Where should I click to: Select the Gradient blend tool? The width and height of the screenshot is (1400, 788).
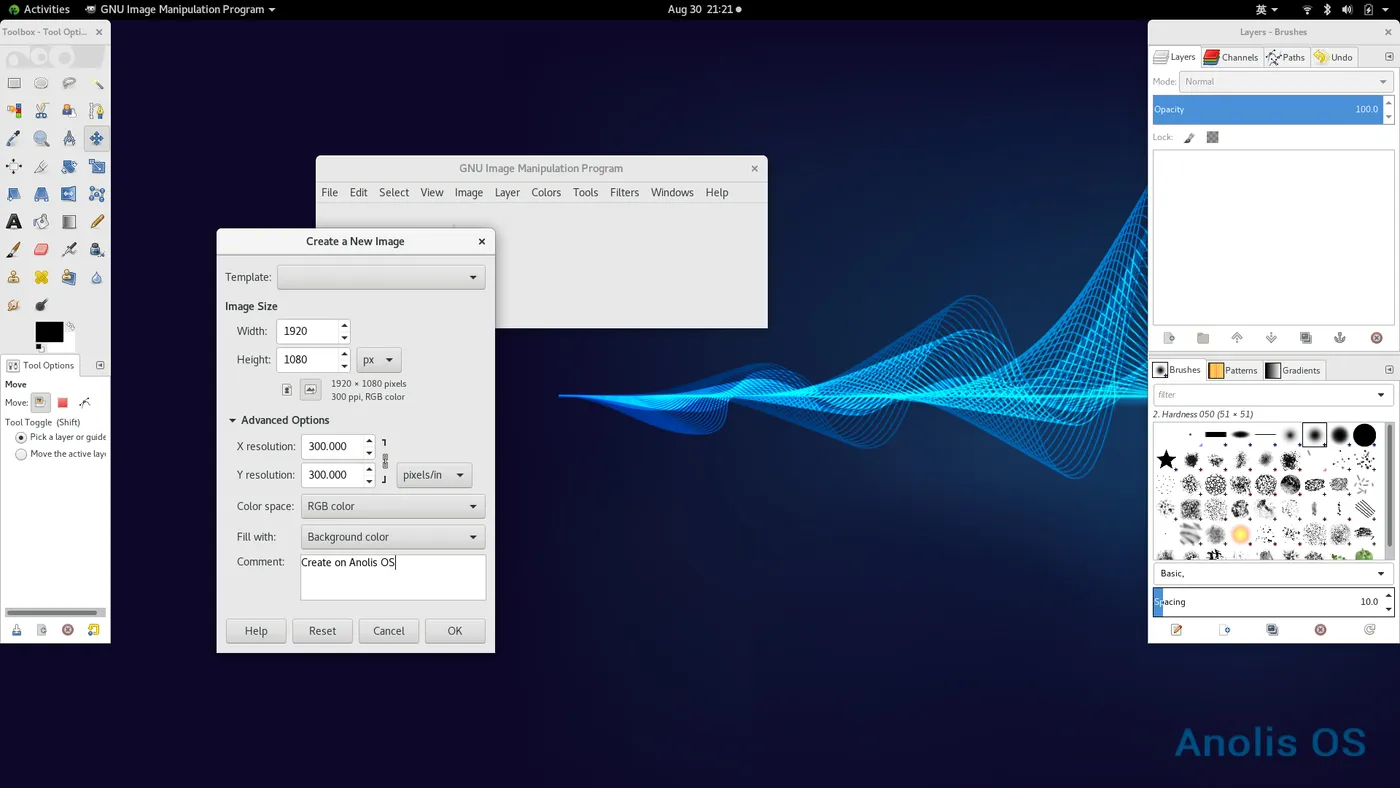[x=69, y=222]
